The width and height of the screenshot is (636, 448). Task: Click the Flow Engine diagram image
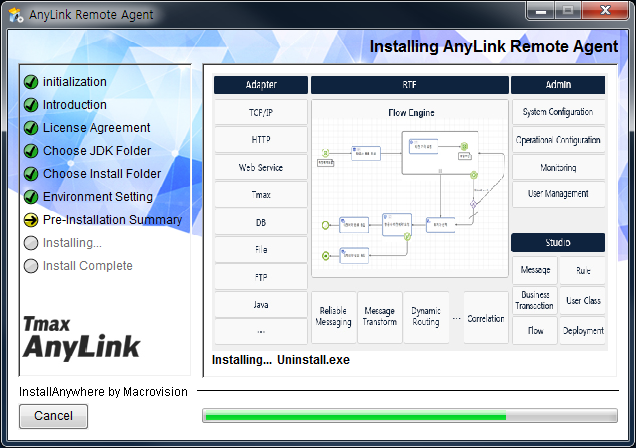[410, 188]
